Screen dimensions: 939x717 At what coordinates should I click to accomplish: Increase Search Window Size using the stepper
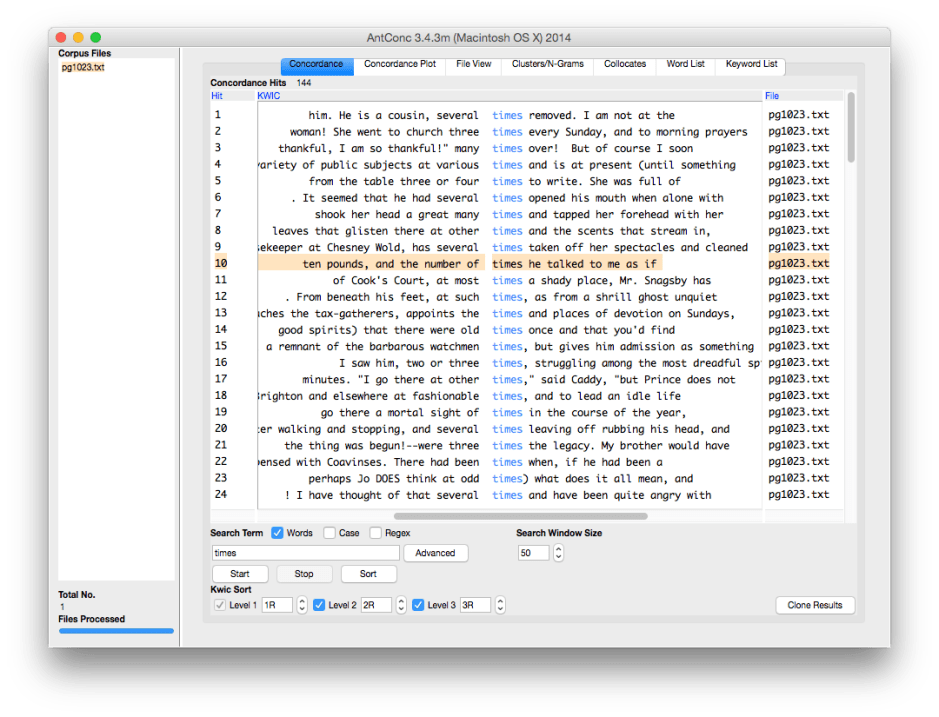point(557,549)
